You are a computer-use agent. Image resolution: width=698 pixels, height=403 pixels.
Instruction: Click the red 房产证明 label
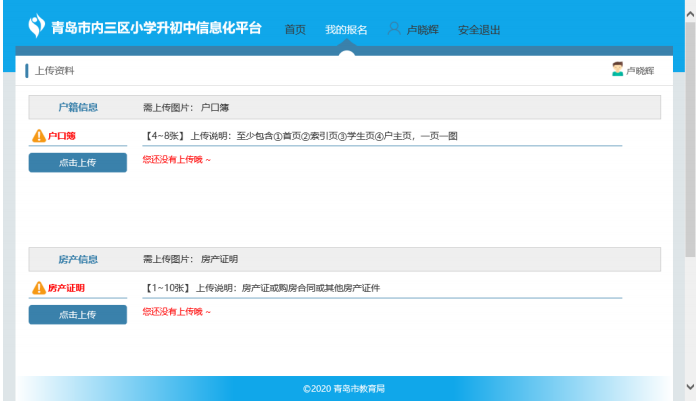pyautogui.click(x=66, y=289)
